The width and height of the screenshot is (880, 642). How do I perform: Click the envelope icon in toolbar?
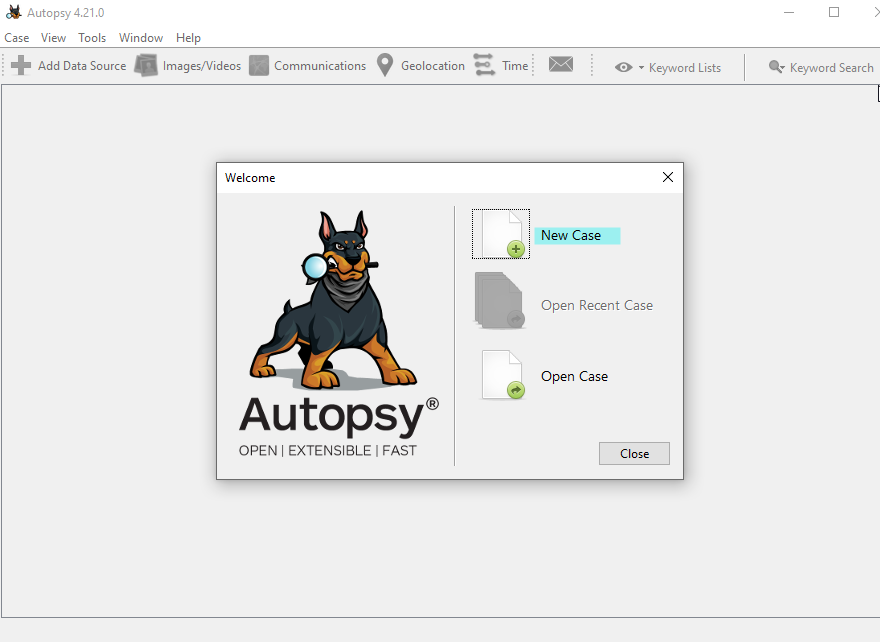561,64
